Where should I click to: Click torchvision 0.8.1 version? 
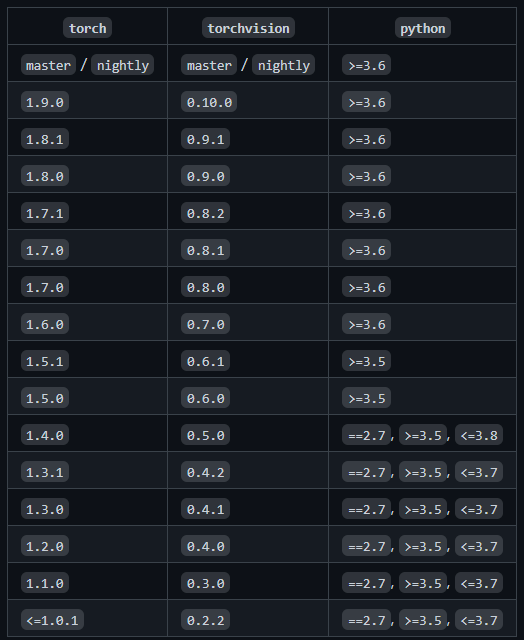point(205,250)
